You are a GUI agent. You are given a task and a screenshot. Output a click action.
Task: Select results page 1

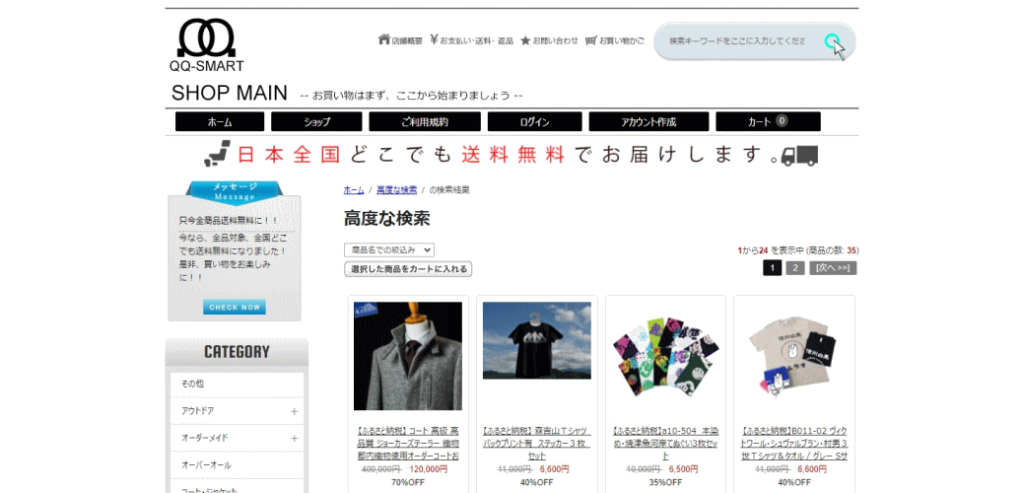point(772,268)
